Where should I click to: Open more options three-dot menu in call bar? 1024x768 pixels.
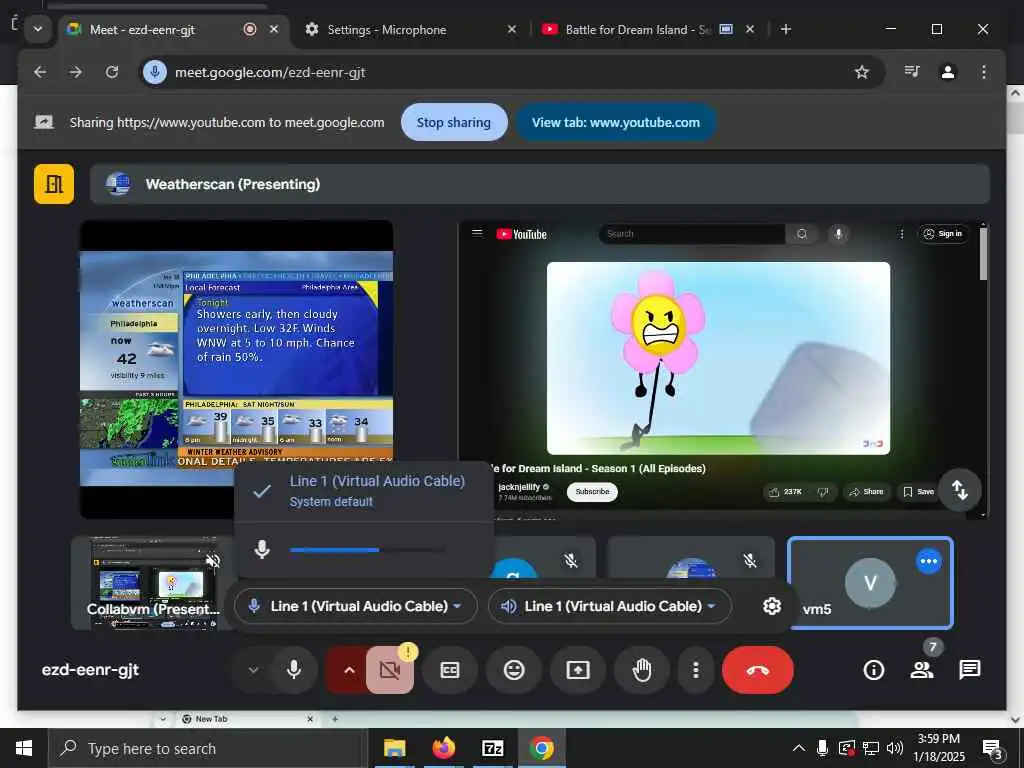tap(696, 670)
